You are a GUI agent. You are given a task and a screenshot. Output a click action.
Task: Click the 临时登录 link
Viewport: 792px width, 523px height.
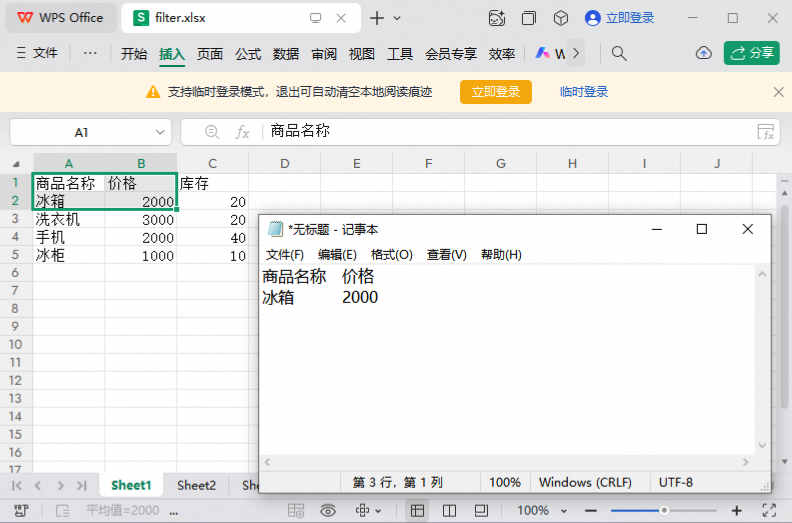[x=584, y=92]
